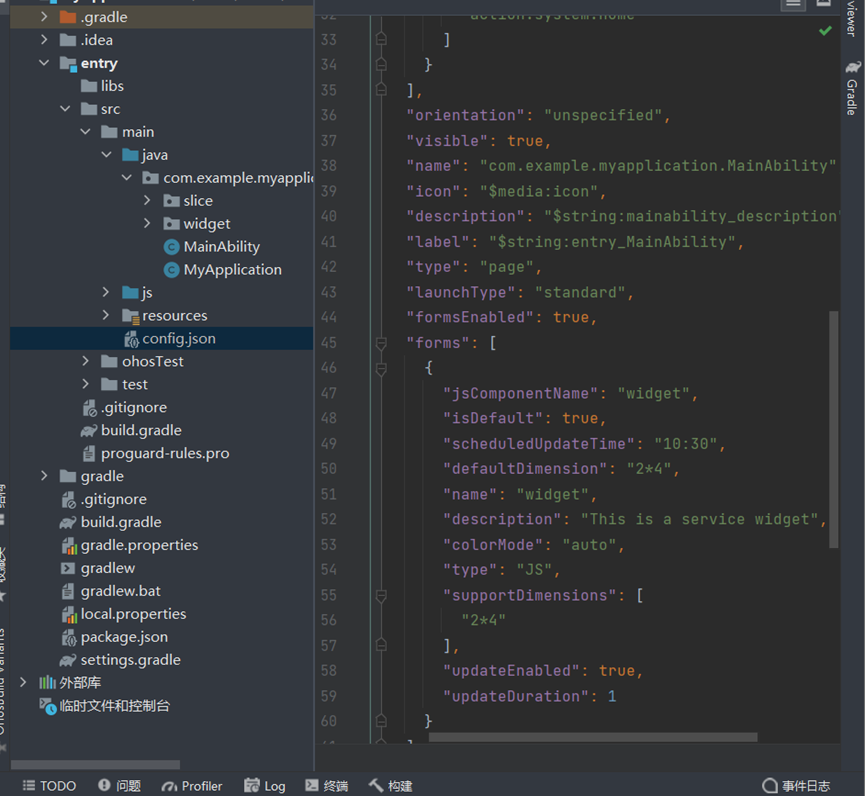Click the entry build.gradle elephant icon

pos(89,431)
